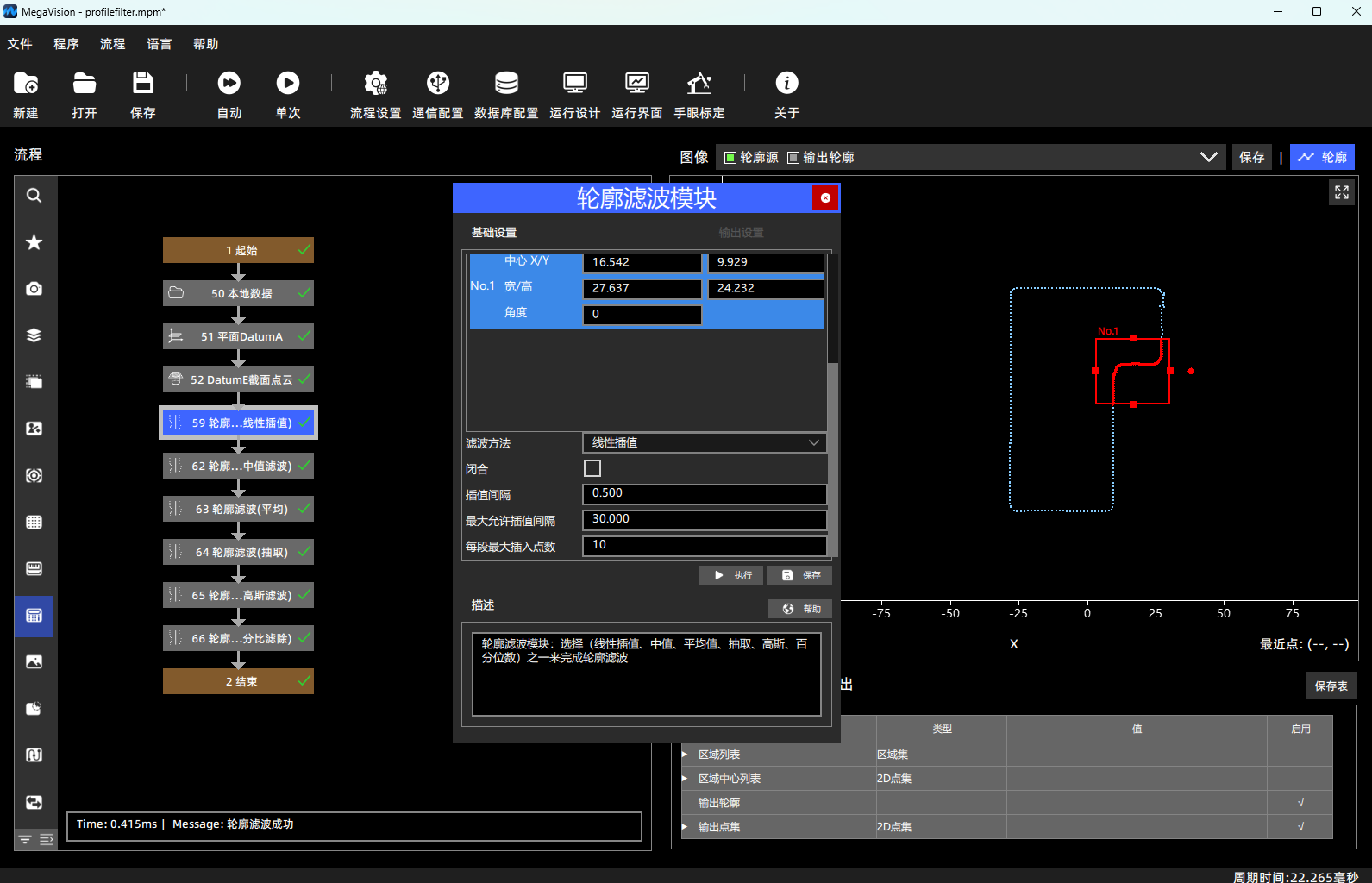Click the camera sidebar icon

[34, 289]
